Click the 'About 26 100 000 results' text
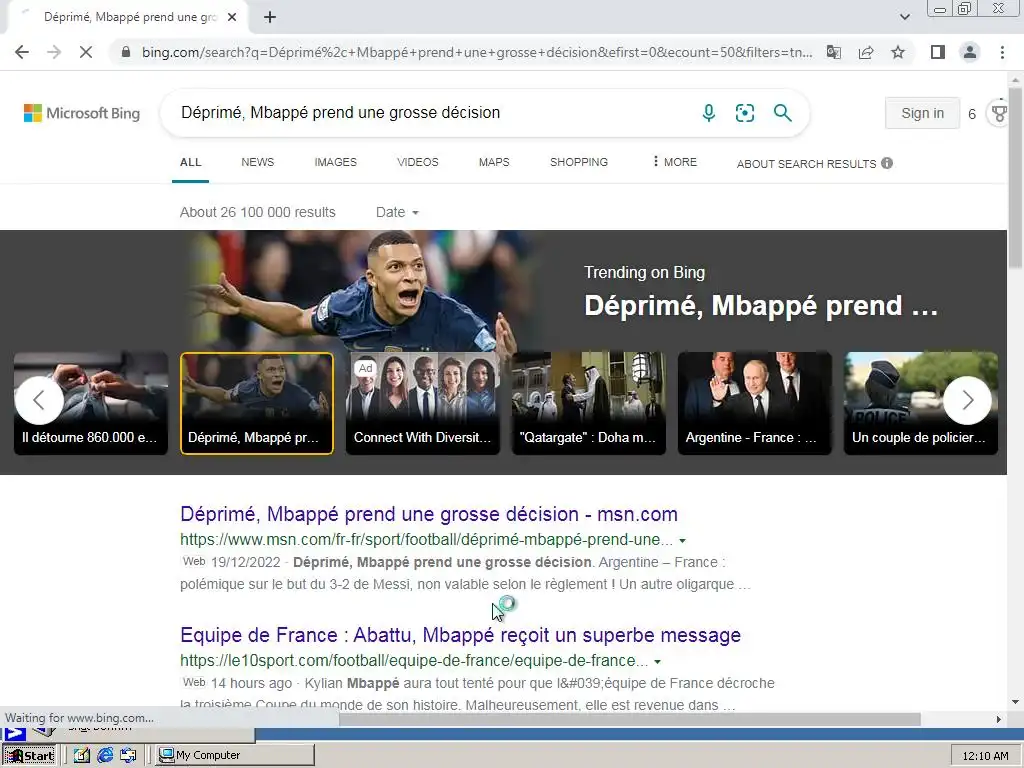Screen dimensions: 1024x768 [x=257, y=212]
